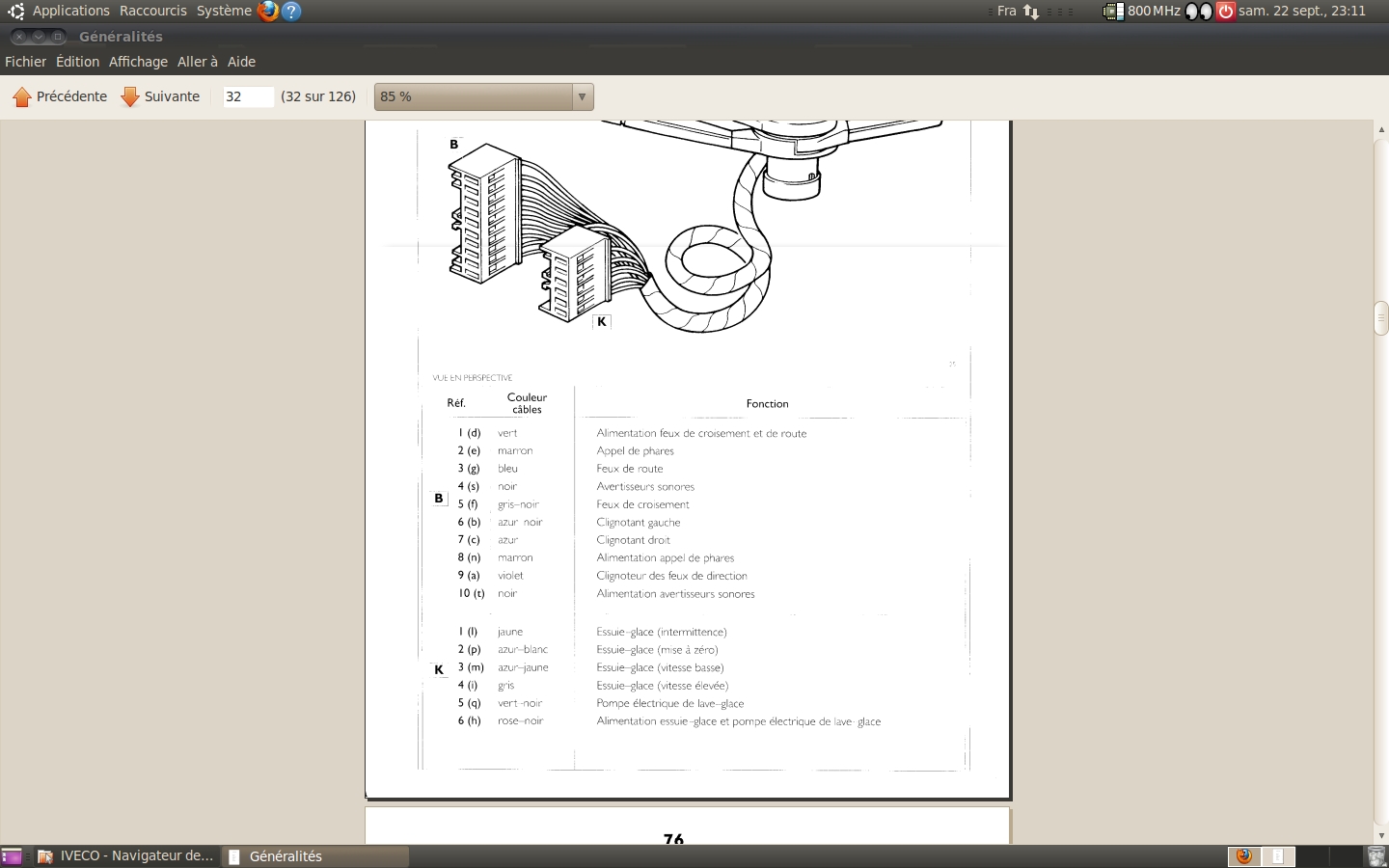The width and height of the screenshot is (1389, 868).
Task: Open the date and time calendar
Action: (x=1302, y=12)
